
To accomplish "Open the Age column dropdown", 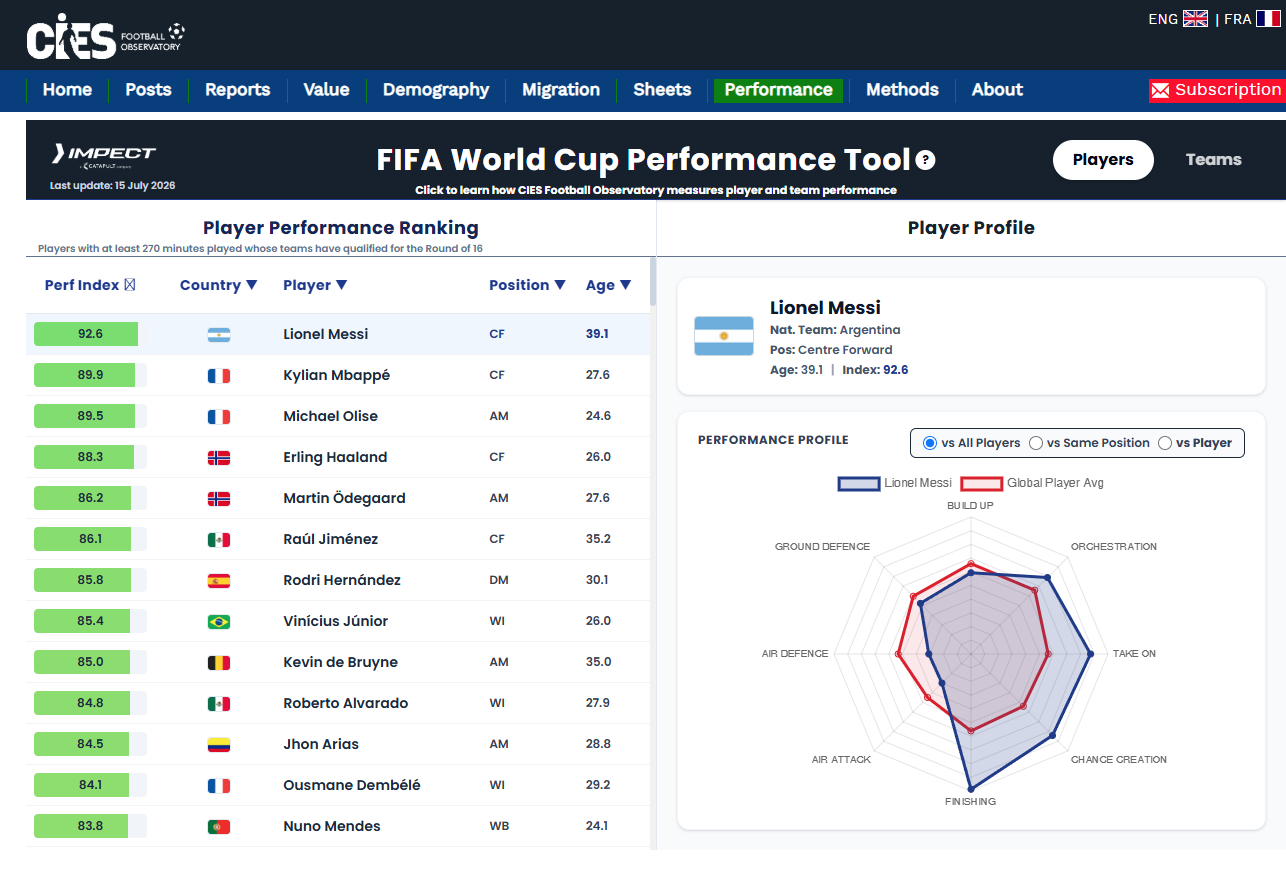I will pyautogui.click(x=626, y=285).
